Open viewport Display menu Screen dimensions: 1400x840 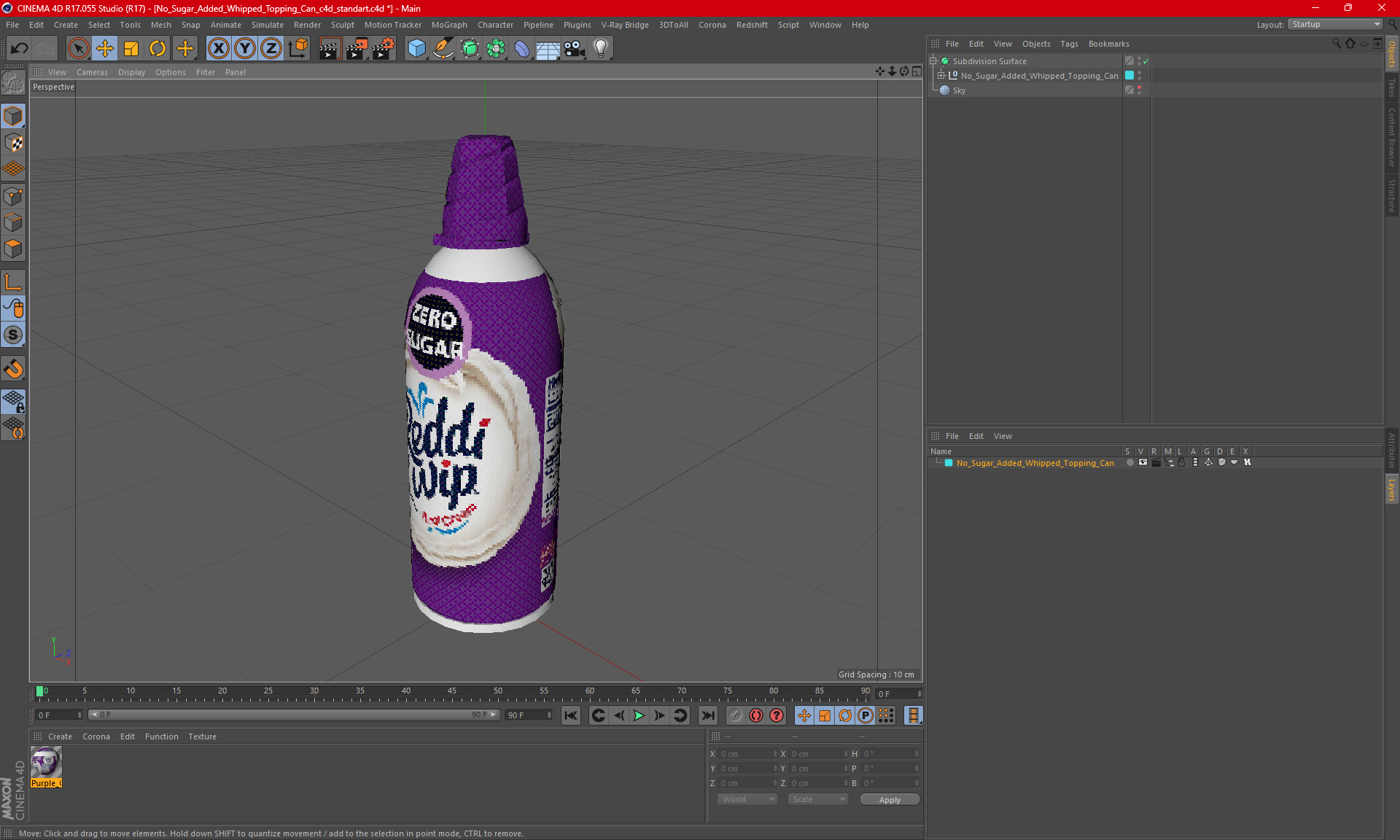click(x=131, y=72)
